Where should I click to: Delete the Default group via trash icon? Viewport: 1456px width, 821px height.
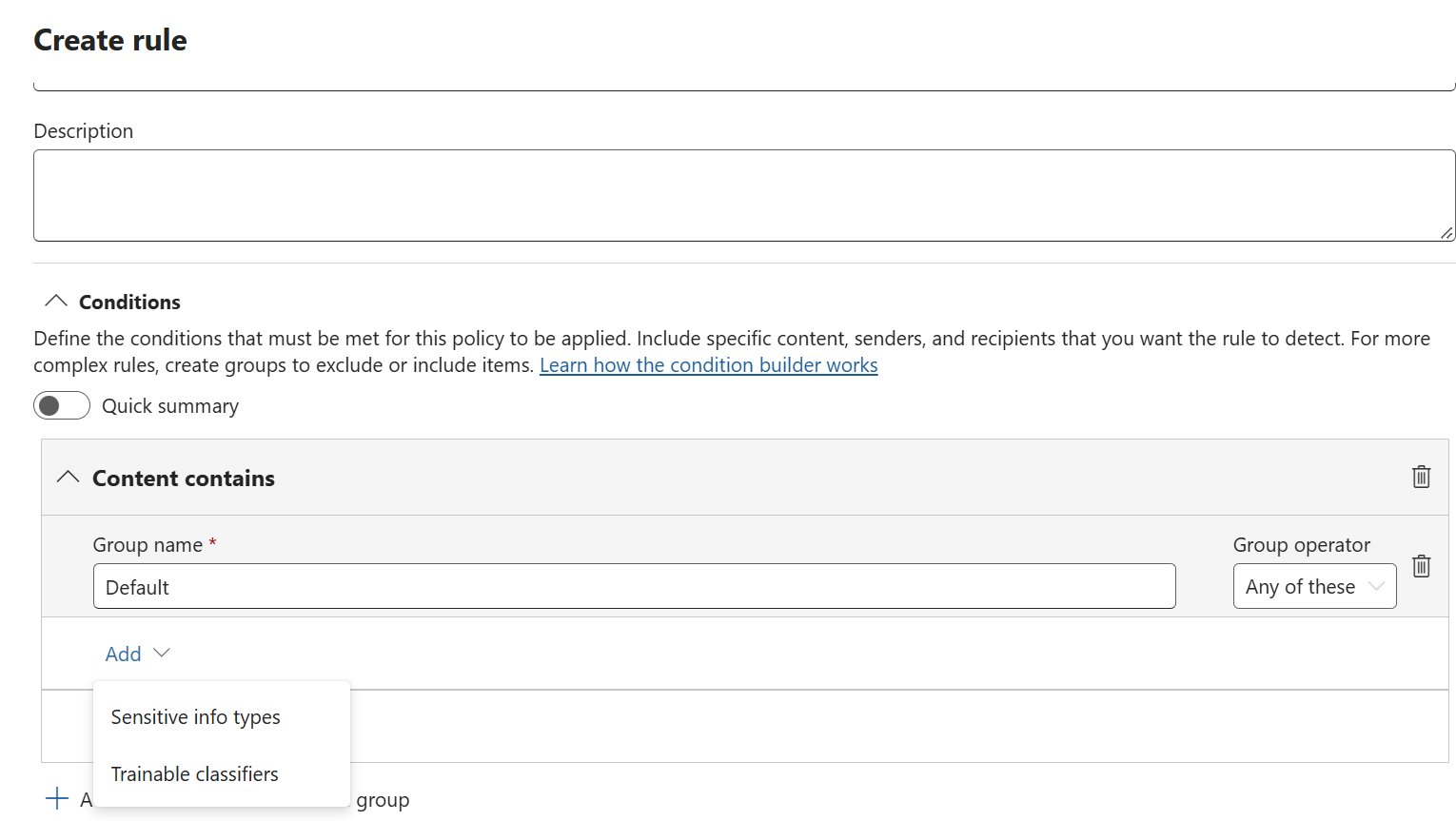point(1421,566)
